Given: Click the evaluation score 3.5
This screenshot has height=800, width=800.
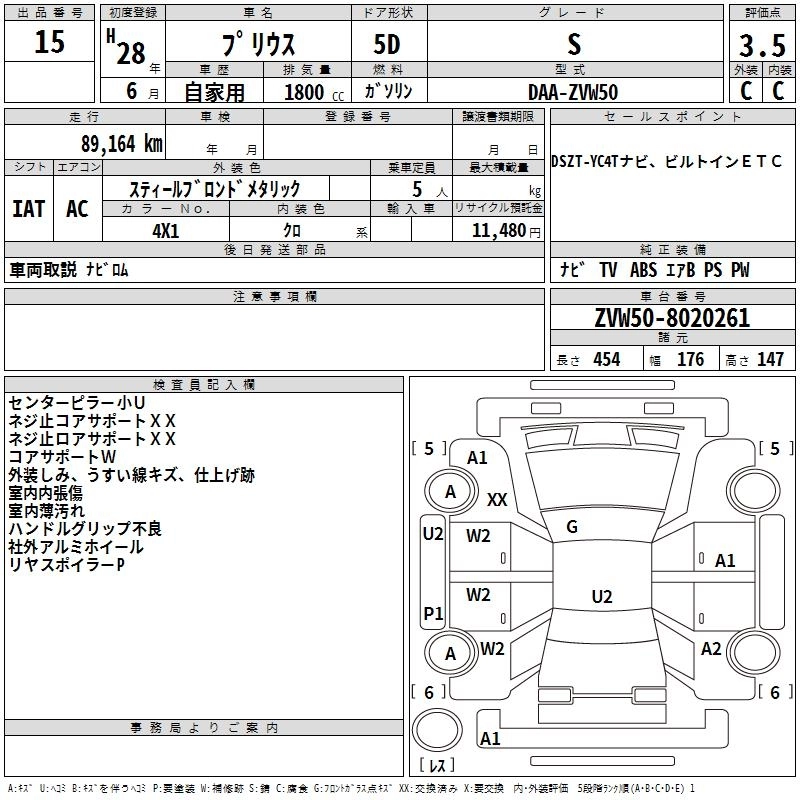Looking at the screenshot, I should 761,46.
